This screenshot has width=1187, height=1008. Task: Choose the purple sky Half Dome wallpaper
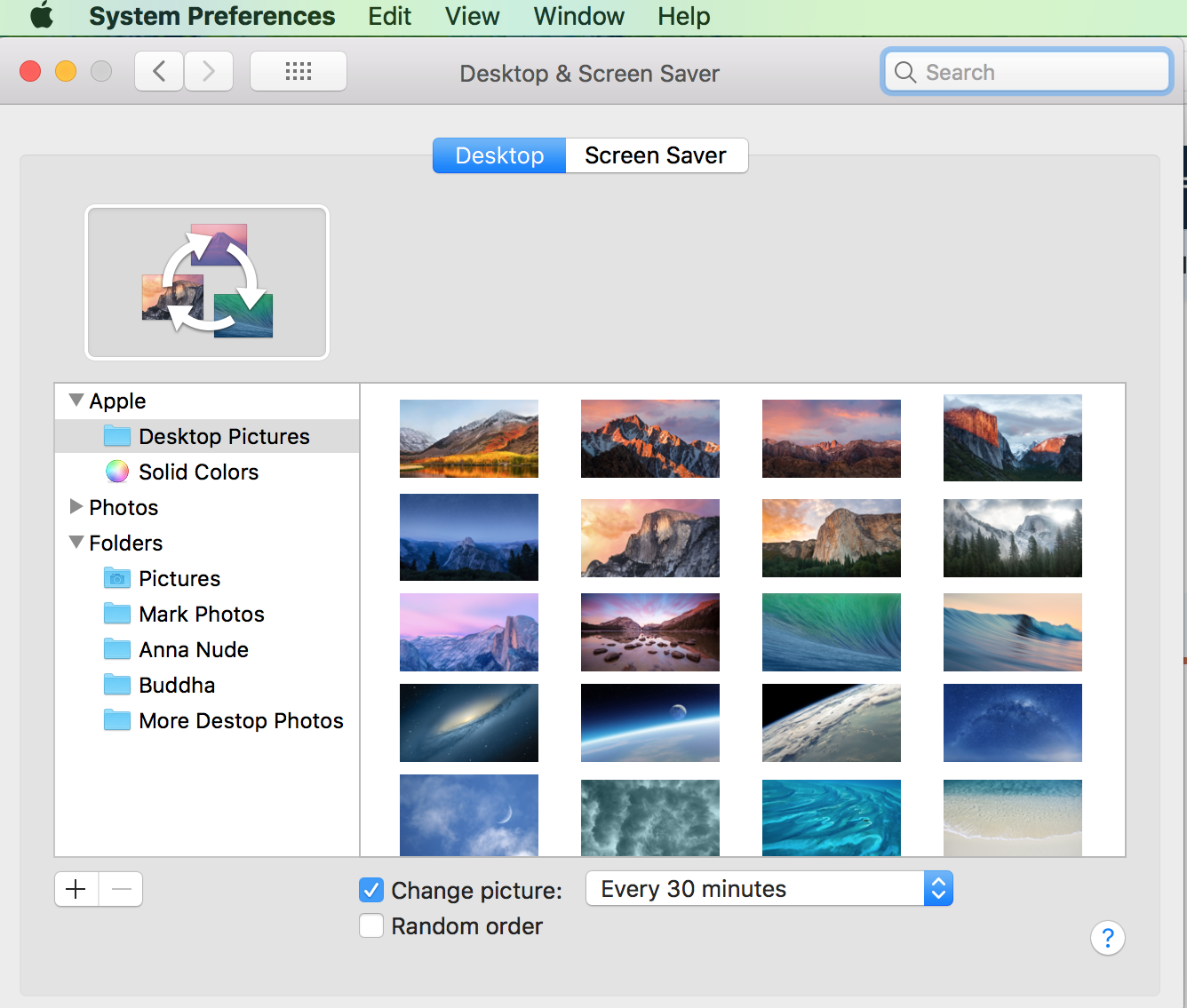click(x=469, y=632)
